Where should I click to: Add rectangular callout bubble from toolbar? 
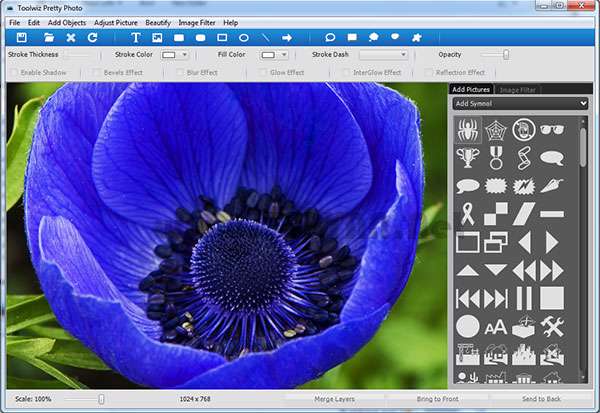352,38
